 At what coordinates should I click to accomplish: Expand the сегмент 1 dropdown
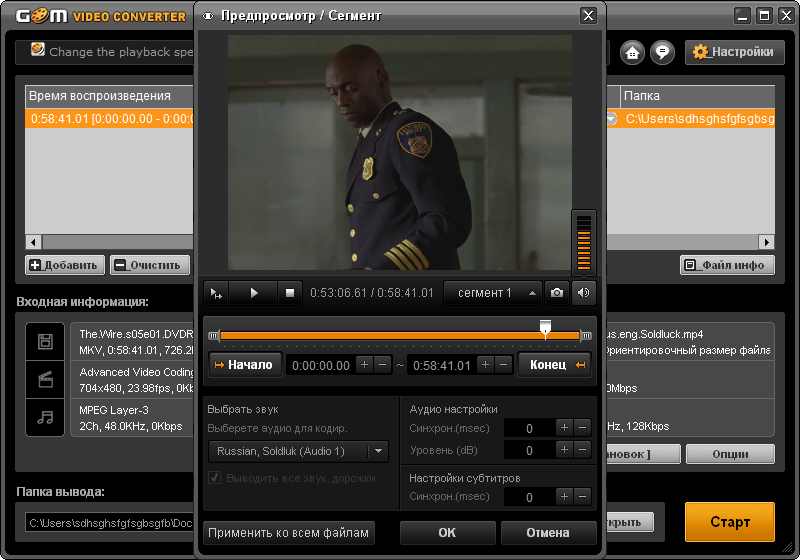[493, 293]
